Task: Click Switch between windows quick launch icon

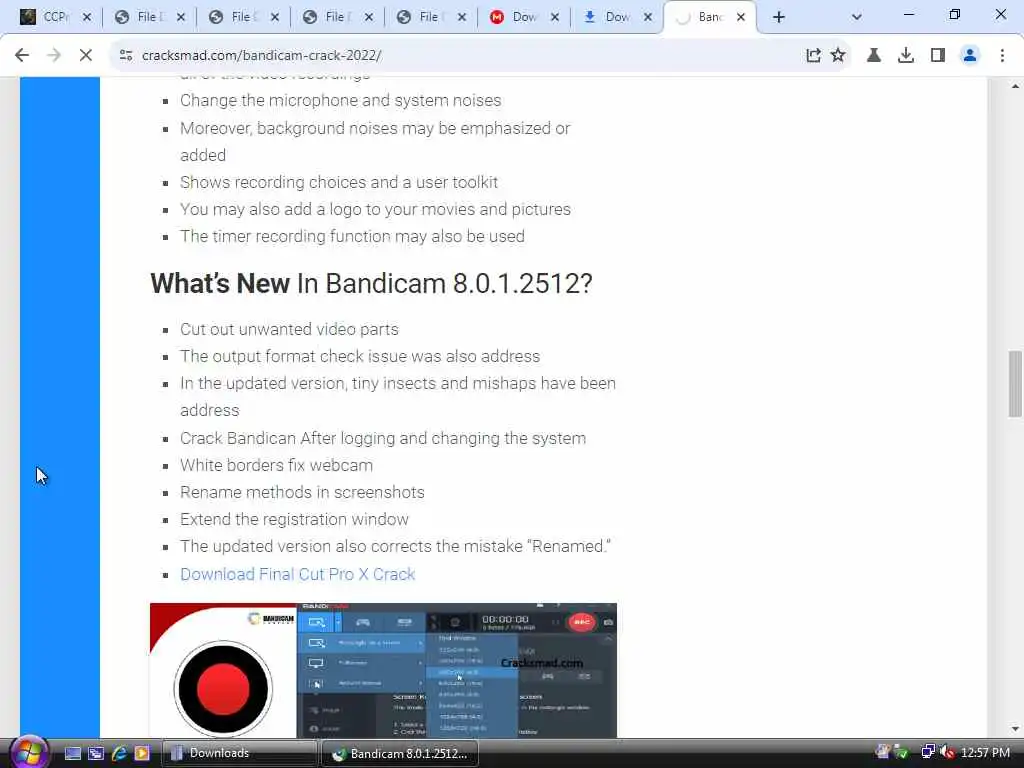Action: click(96, 754)
